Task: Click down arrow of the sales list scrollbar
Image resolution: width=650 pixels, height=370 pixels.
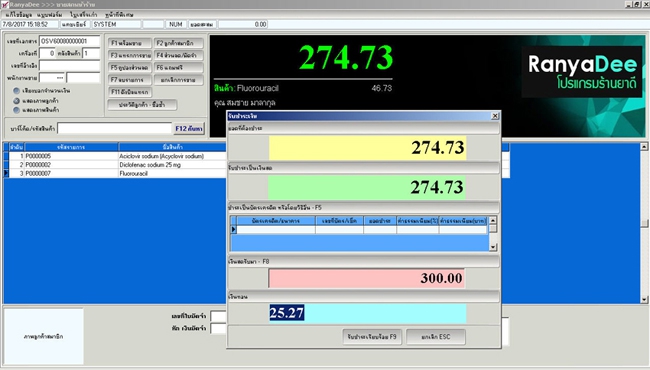Action: pyautogui.click(x=644, y=299)
